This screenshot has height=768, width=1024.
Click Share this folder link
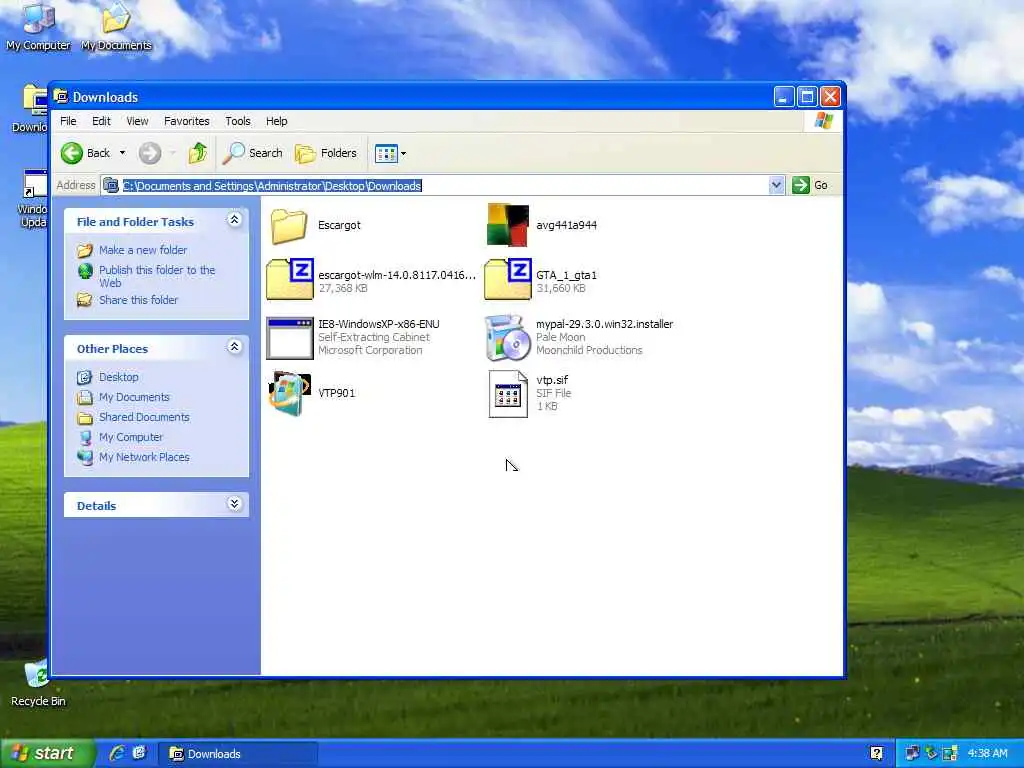pyautogui.click(x=138, y=300)
